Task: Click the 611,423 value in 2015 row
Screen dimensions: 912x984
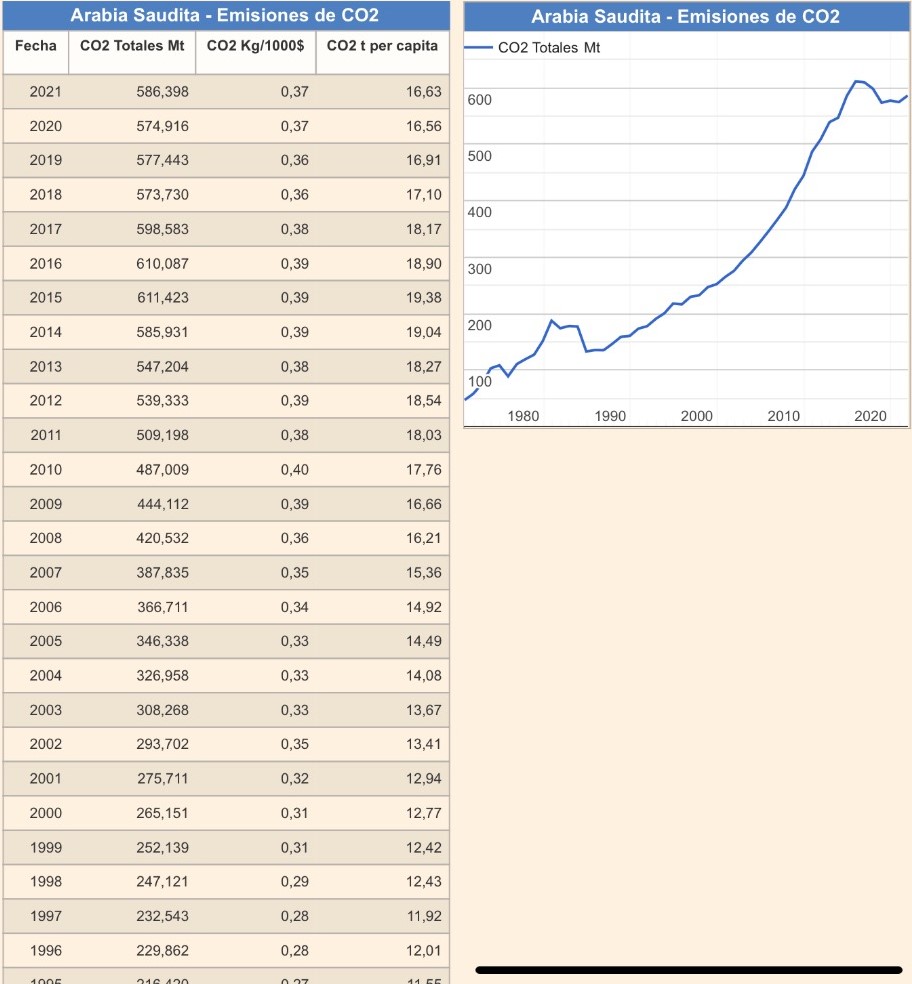Action: click(x=162, y=298)
